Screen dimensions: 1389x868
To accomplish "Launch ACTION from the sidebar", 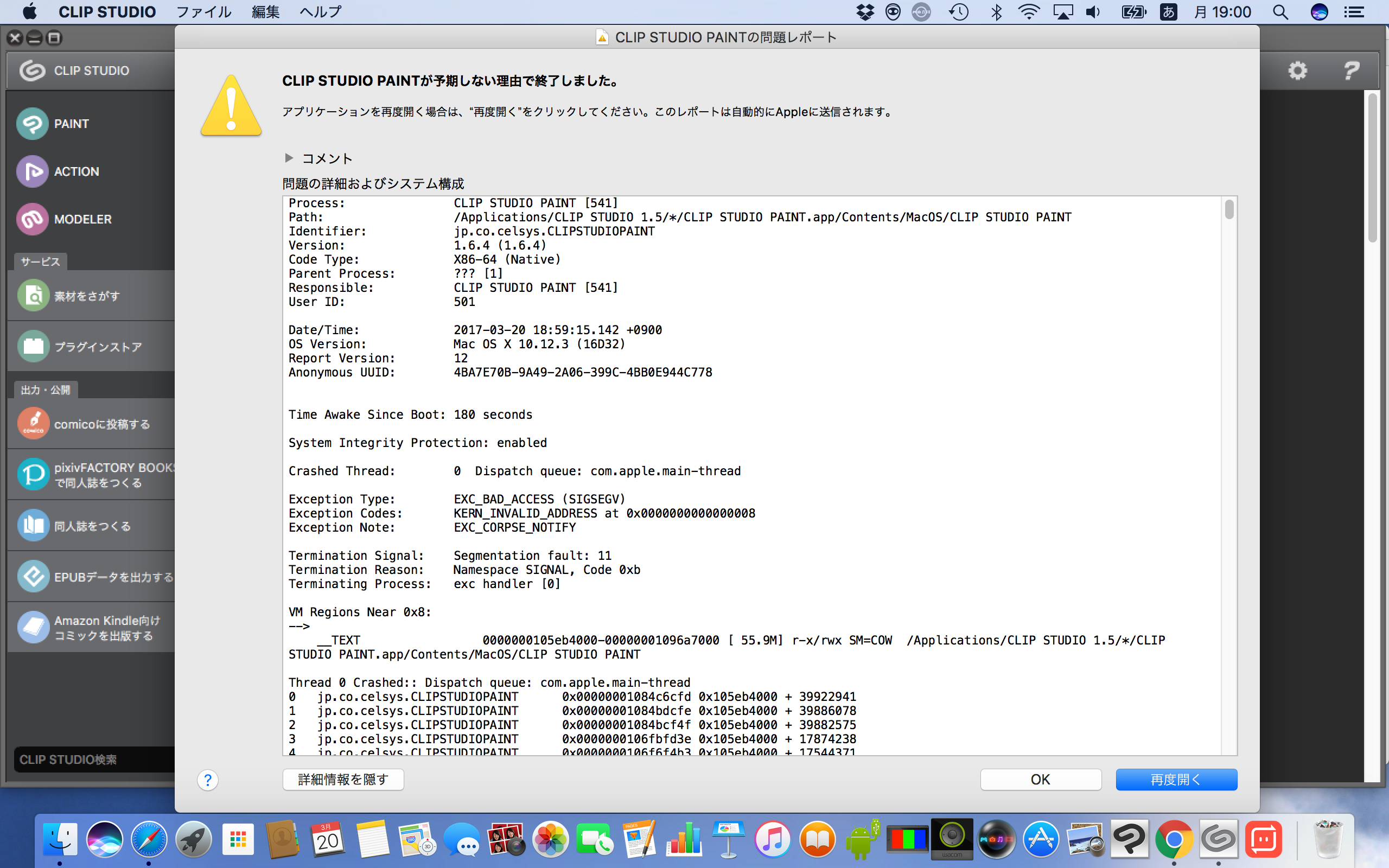I will (32, 171).
